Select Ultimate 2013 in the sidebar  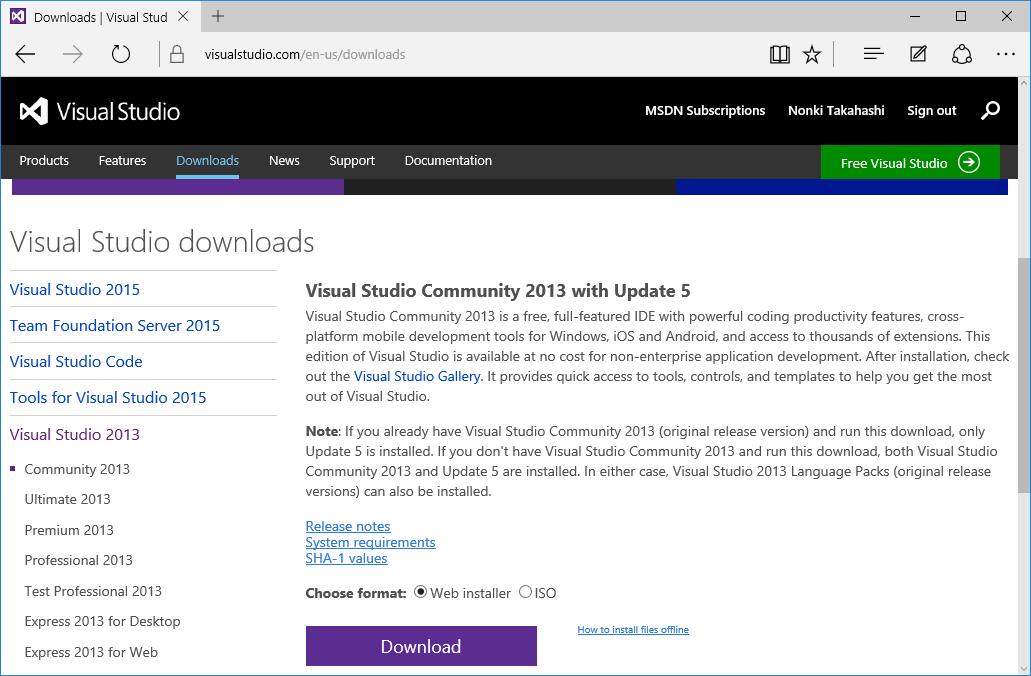[x=68, y=499]
